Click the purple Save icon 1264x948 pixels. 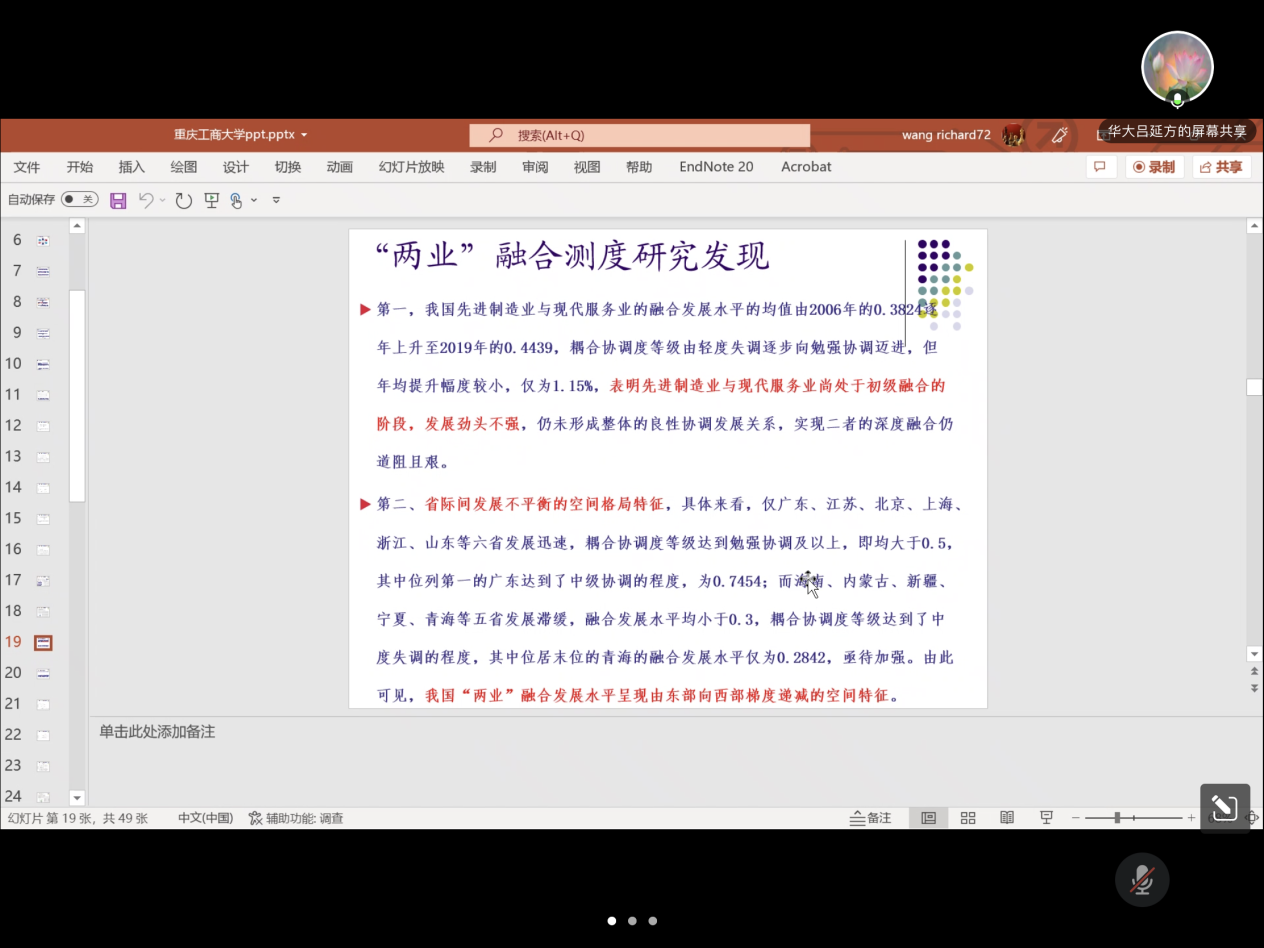click(x=118, y=200)
